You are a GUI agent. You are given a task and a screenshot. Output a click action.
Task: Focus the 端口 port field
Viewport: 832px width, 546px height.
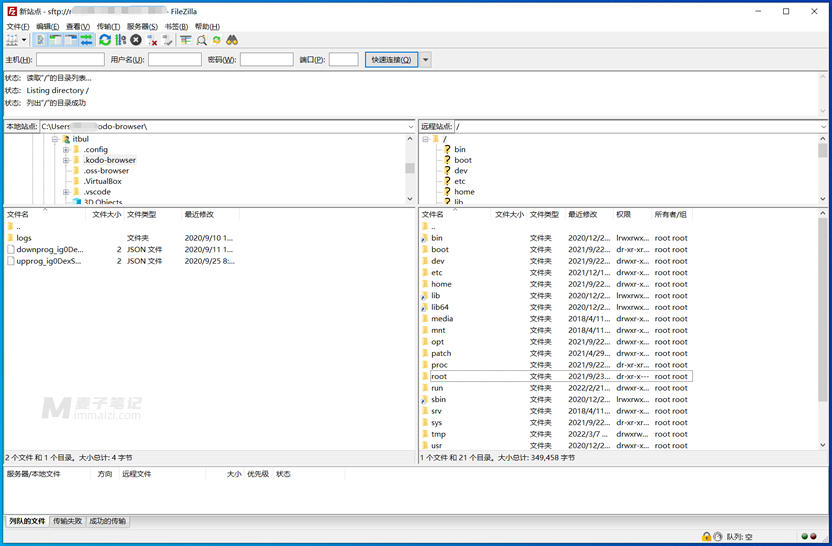[x=343, y=59]
